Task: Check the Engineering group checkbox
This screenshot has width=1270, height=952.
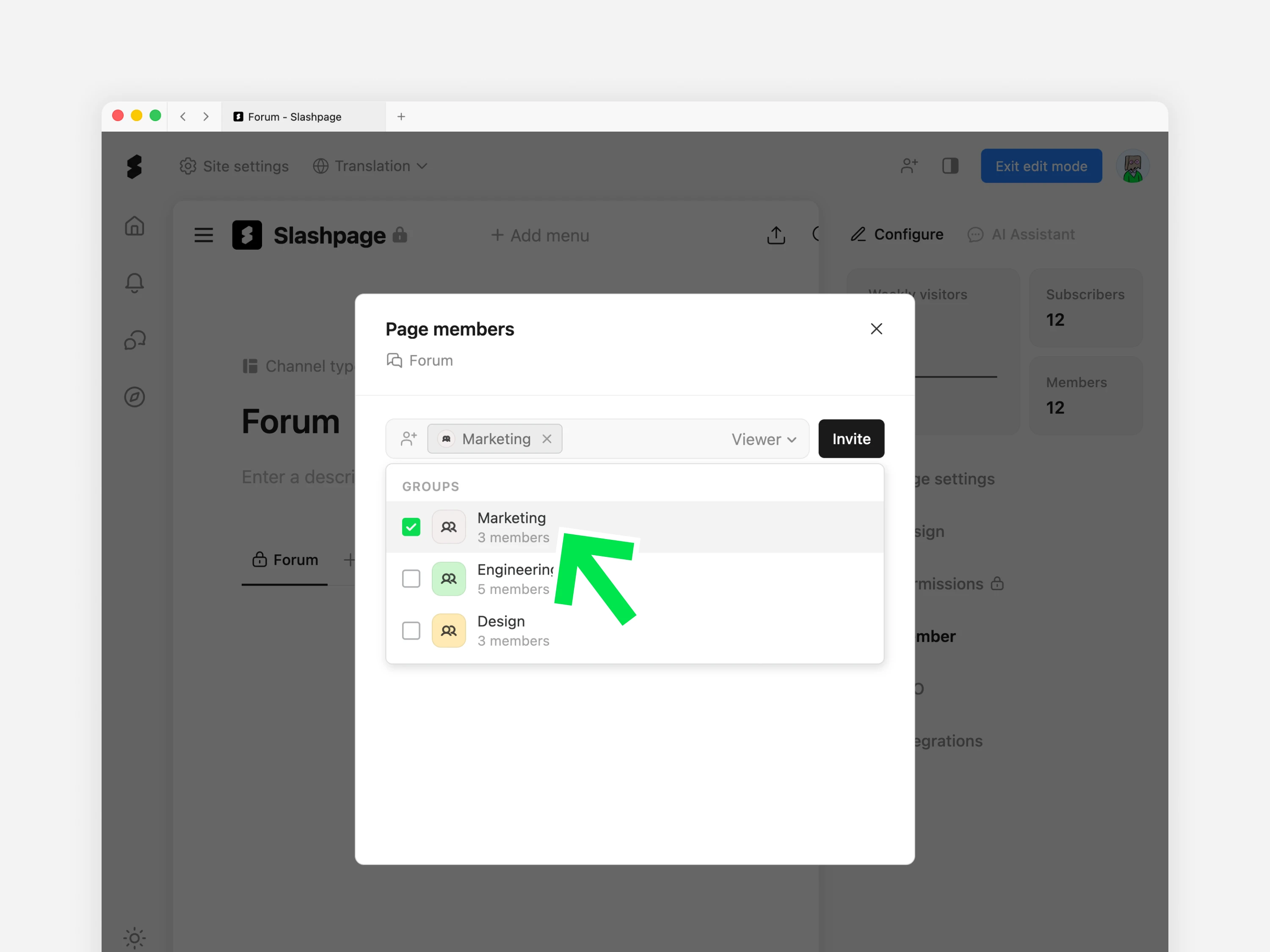Action: pos(411,578)
